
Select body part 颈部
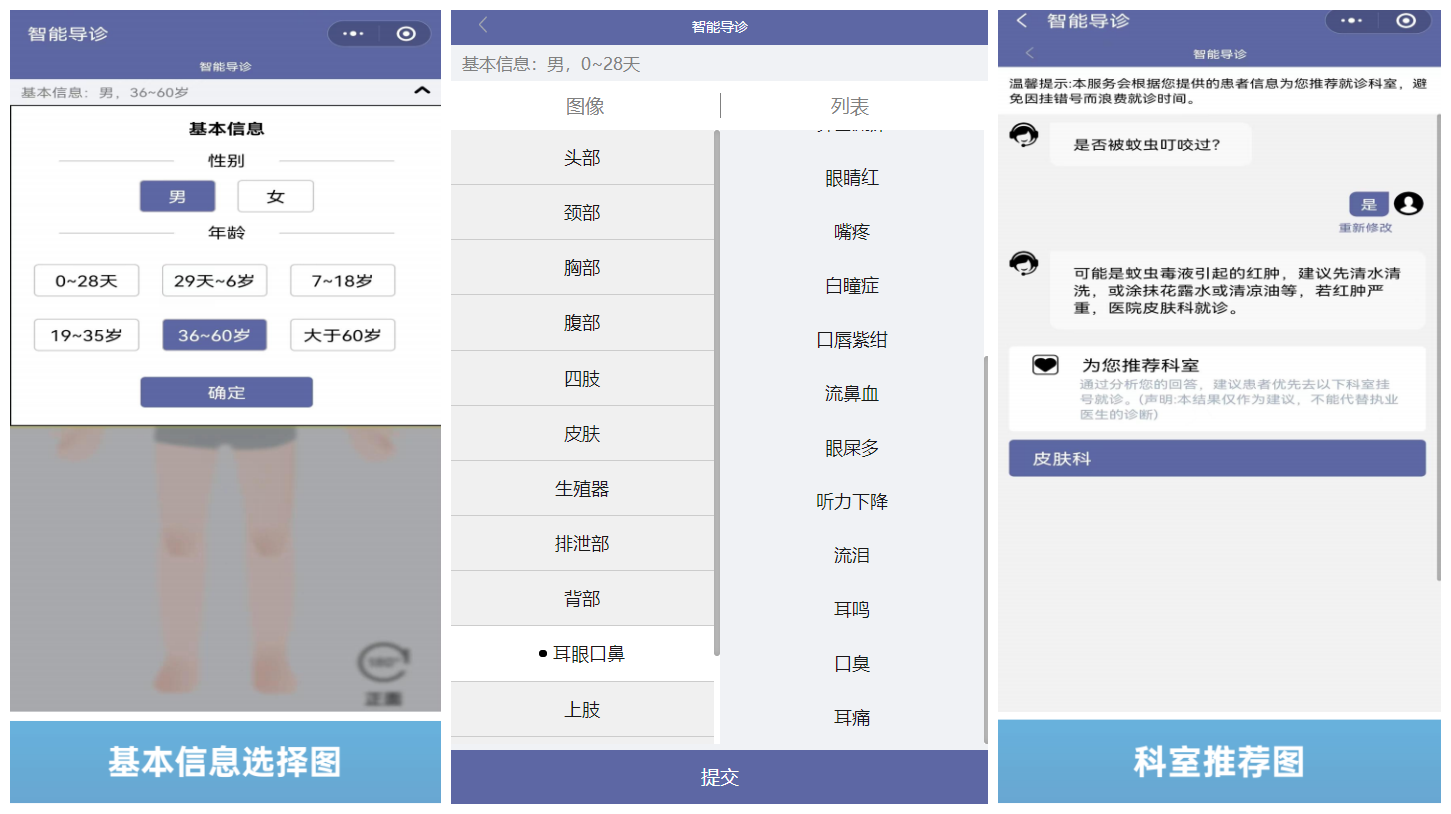click(x=582, y=213)
